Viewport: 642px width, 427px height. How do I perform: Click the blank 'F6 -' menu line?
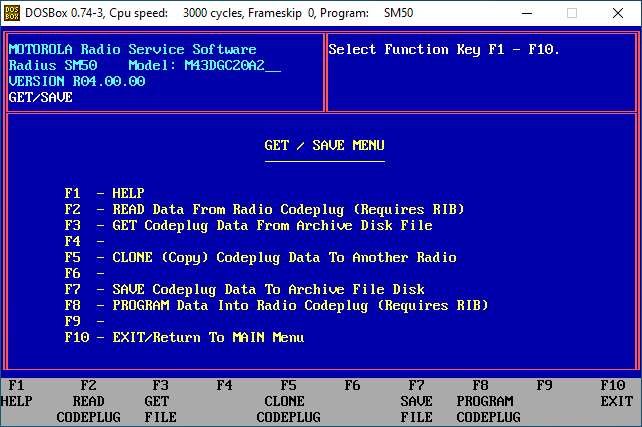84,273
